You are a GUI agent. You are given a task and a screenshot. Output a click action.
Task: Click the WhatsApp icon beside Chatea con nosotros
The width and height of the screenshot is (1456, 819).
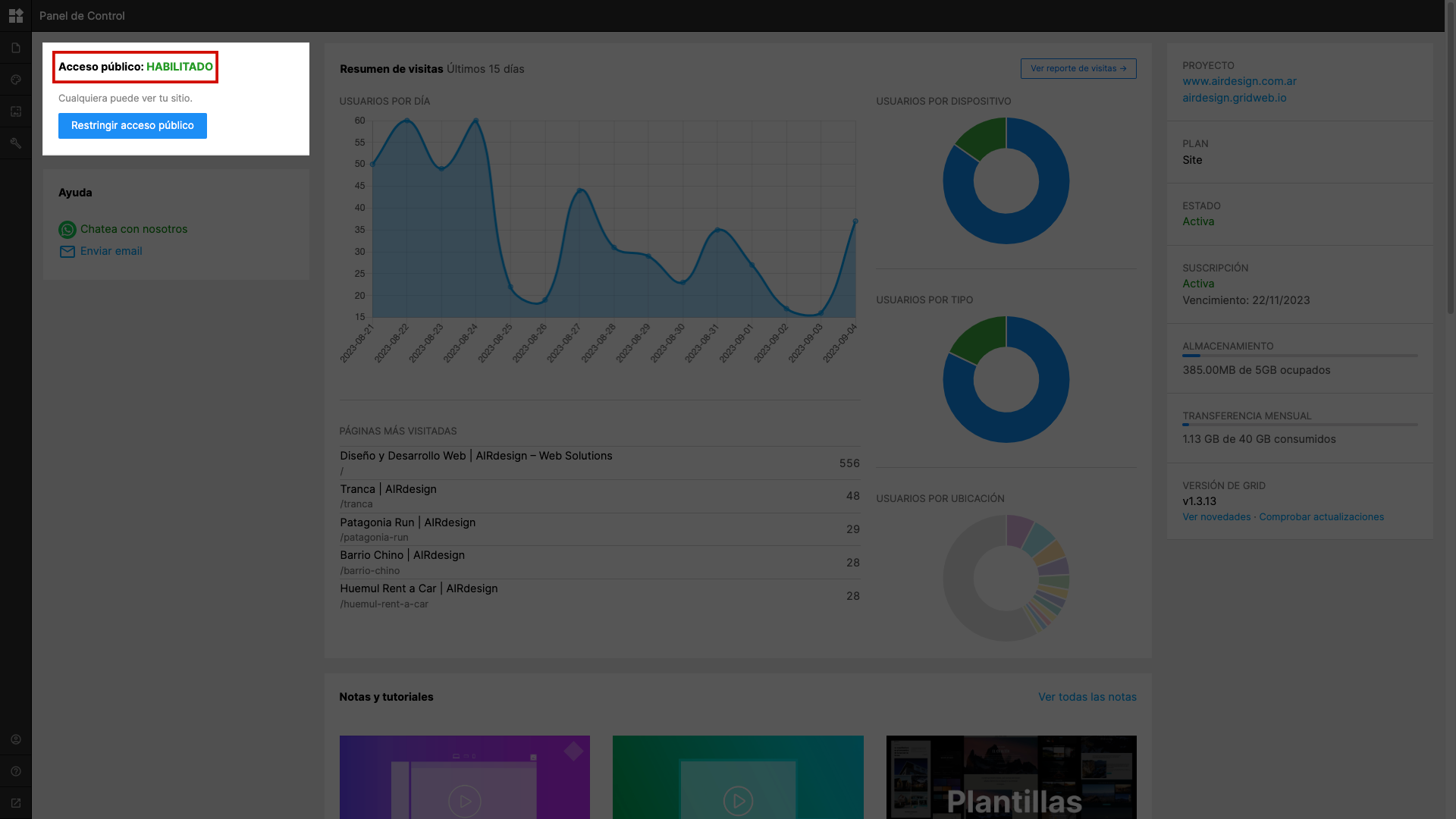tap(67, 229)
